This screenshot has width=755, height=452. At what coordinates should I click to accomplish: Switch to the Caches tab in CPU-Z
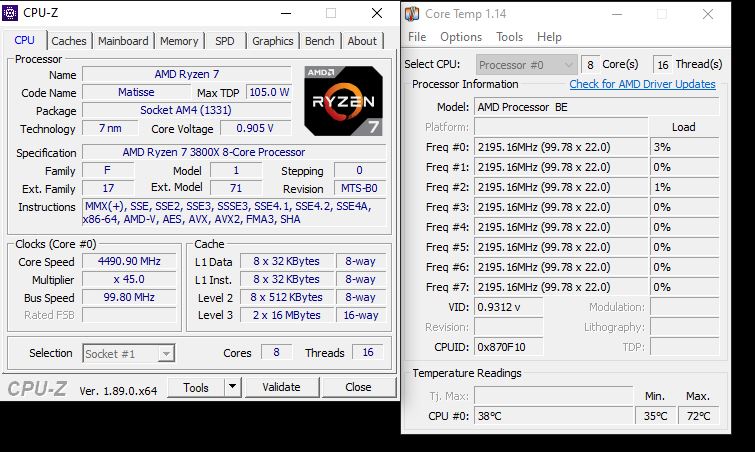(x=69, y=41)
